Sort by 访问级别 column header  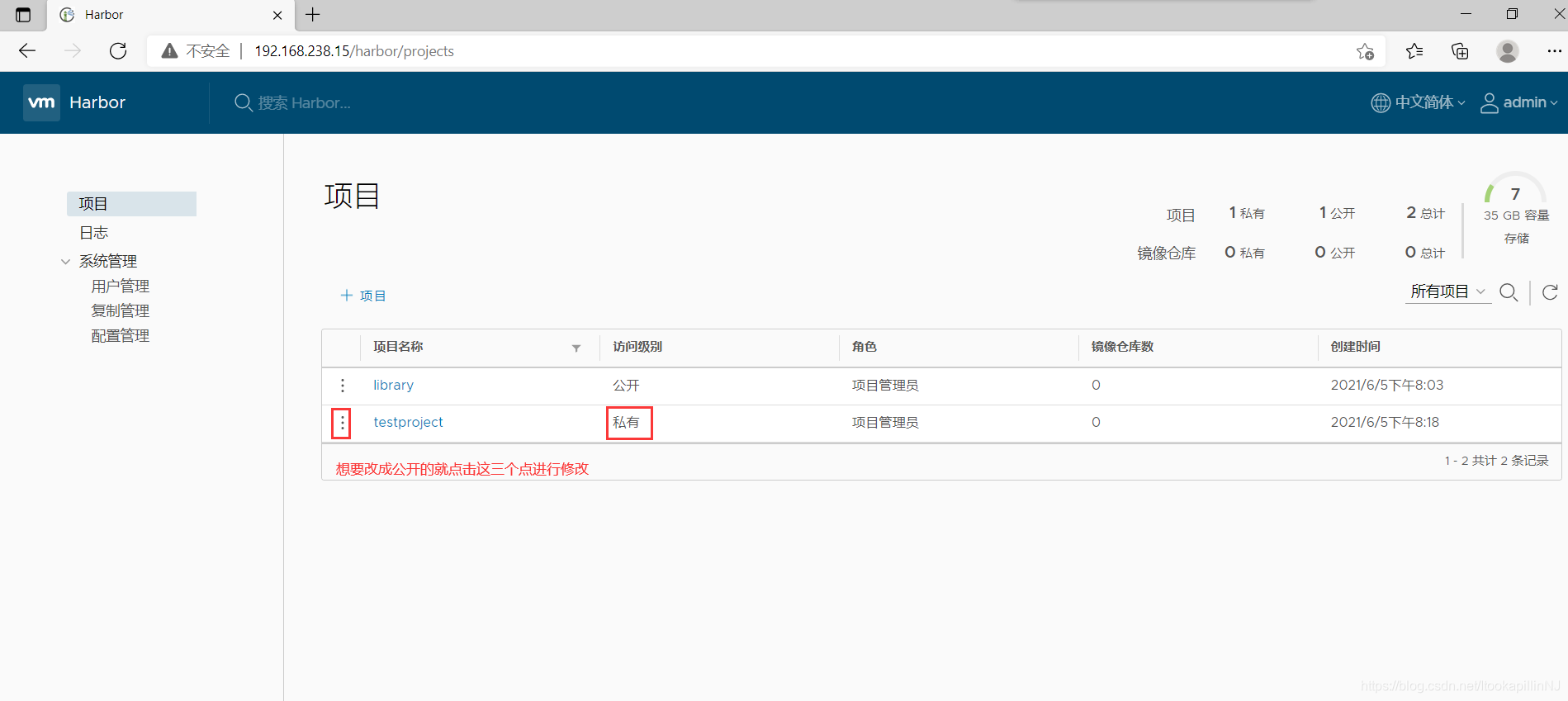tap(637, 347)
